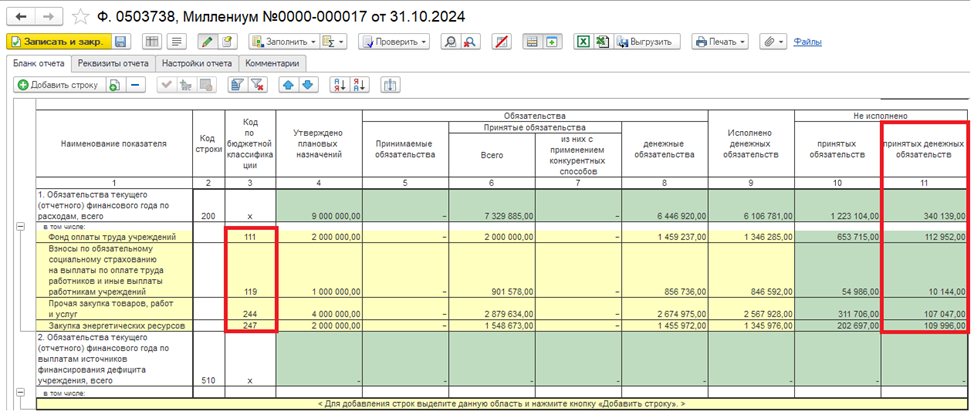This screenshot has width=974, height=415.
Task: Select the budget code cell '111'
Action: 250,237
